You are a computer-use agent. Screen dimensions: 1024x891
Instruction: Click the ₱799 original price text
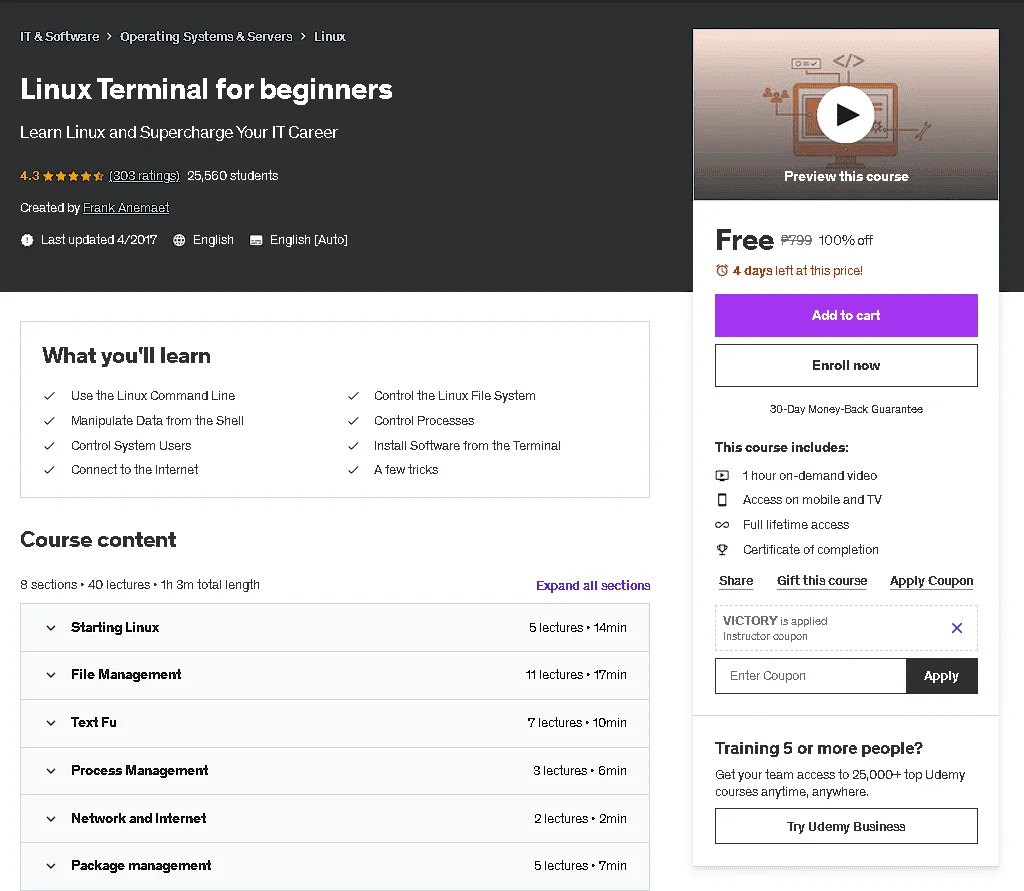pyautogui.click(x=796, y=240)
